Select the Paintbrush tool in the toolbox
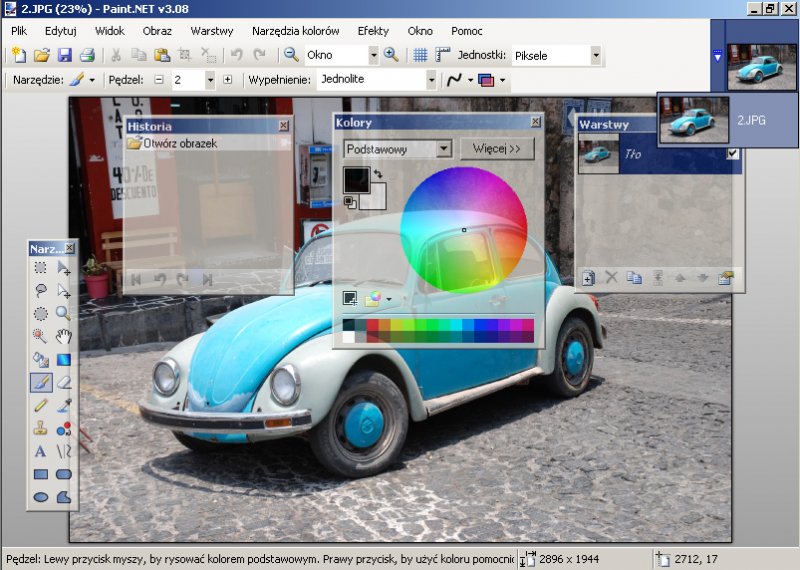 click(x=41, y=382)
